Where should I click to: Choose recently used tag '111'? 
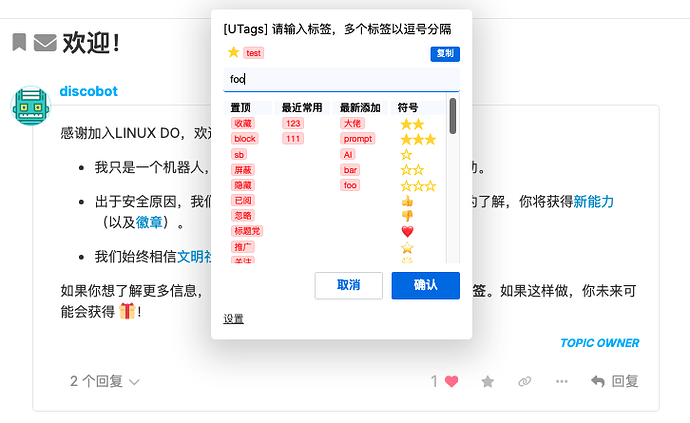[x=293, y=139]
